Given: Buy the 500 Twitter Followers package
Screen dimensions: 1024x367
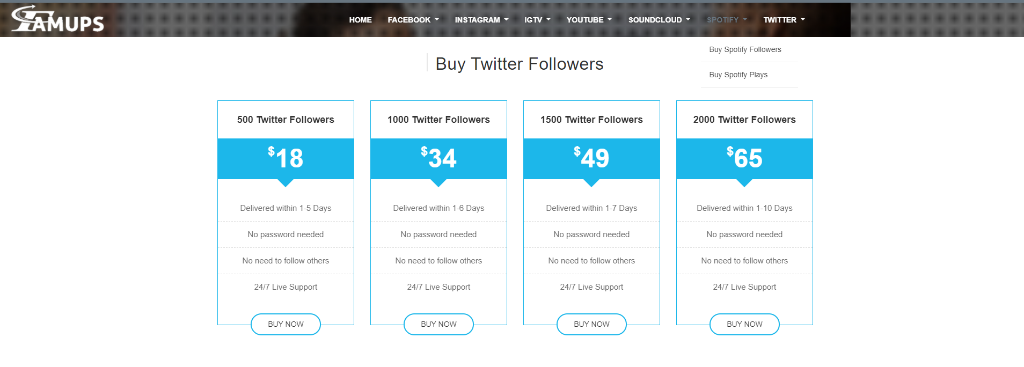Looking at the screenshot, I should pos(285,324).
